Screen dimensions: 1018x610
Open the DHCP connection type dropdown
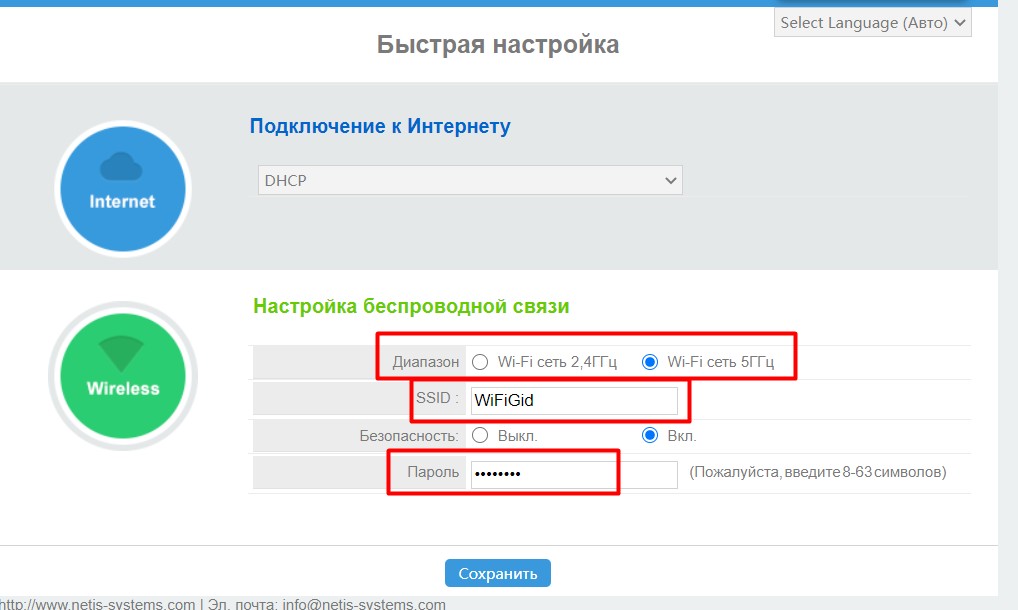click(x=469, y=180)
